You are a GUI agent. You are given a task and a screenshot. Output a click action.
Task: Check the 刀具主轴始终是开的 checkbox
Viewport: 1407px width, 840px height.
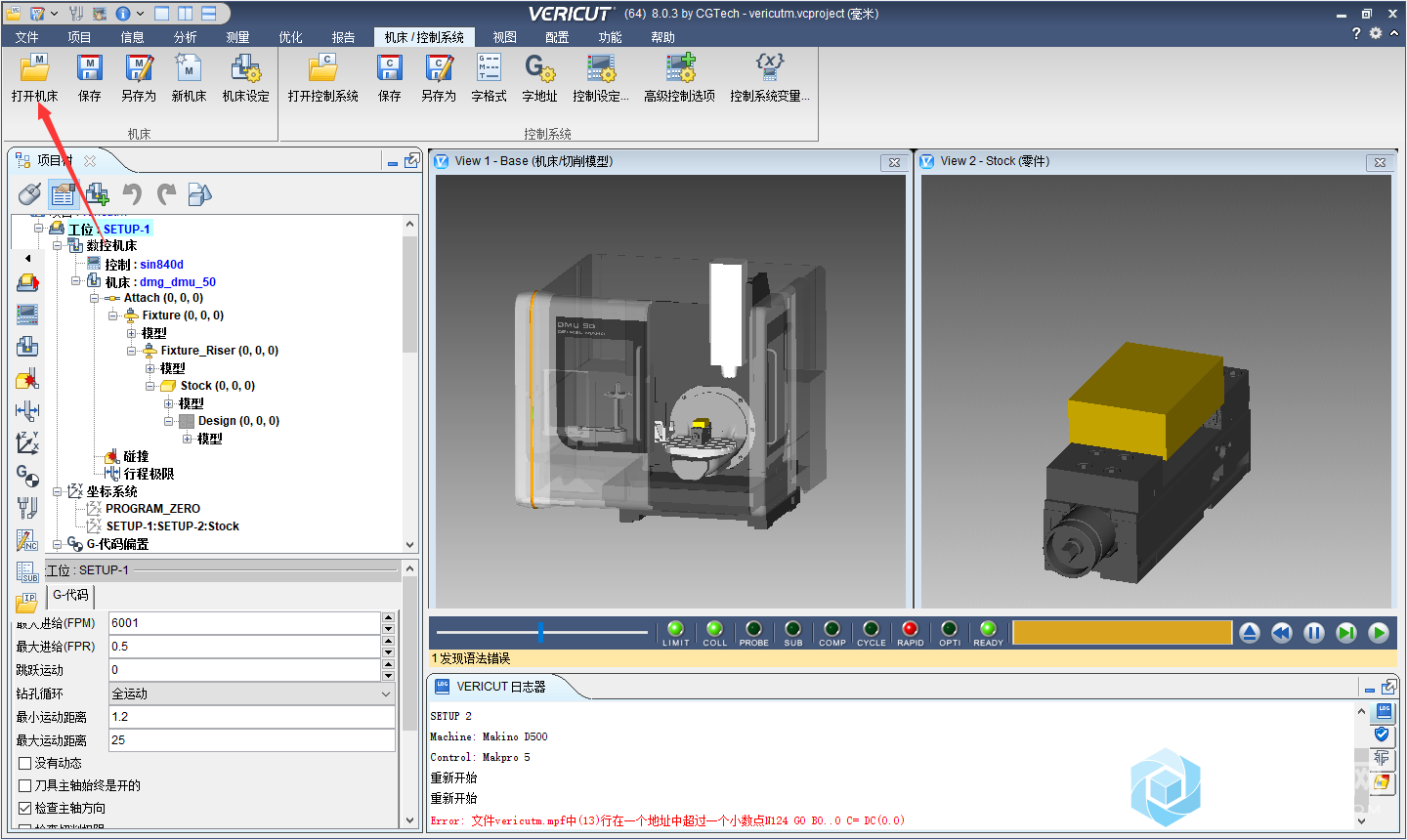(x=25, y=785)
